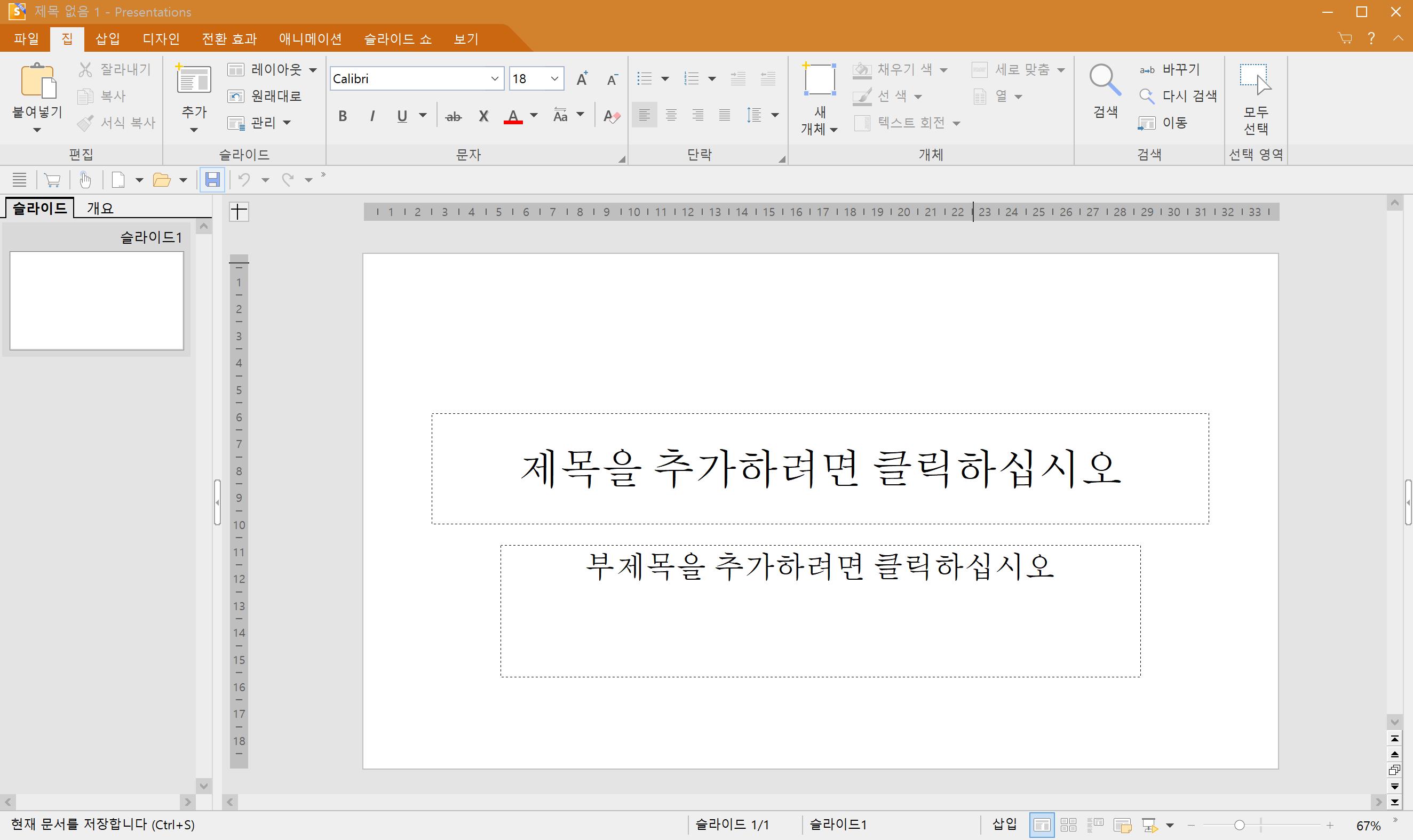Switch to slide sorter view icon
Viewport: 1413px width, 840px height.
pyautogui.click(x=1069, y=825)
